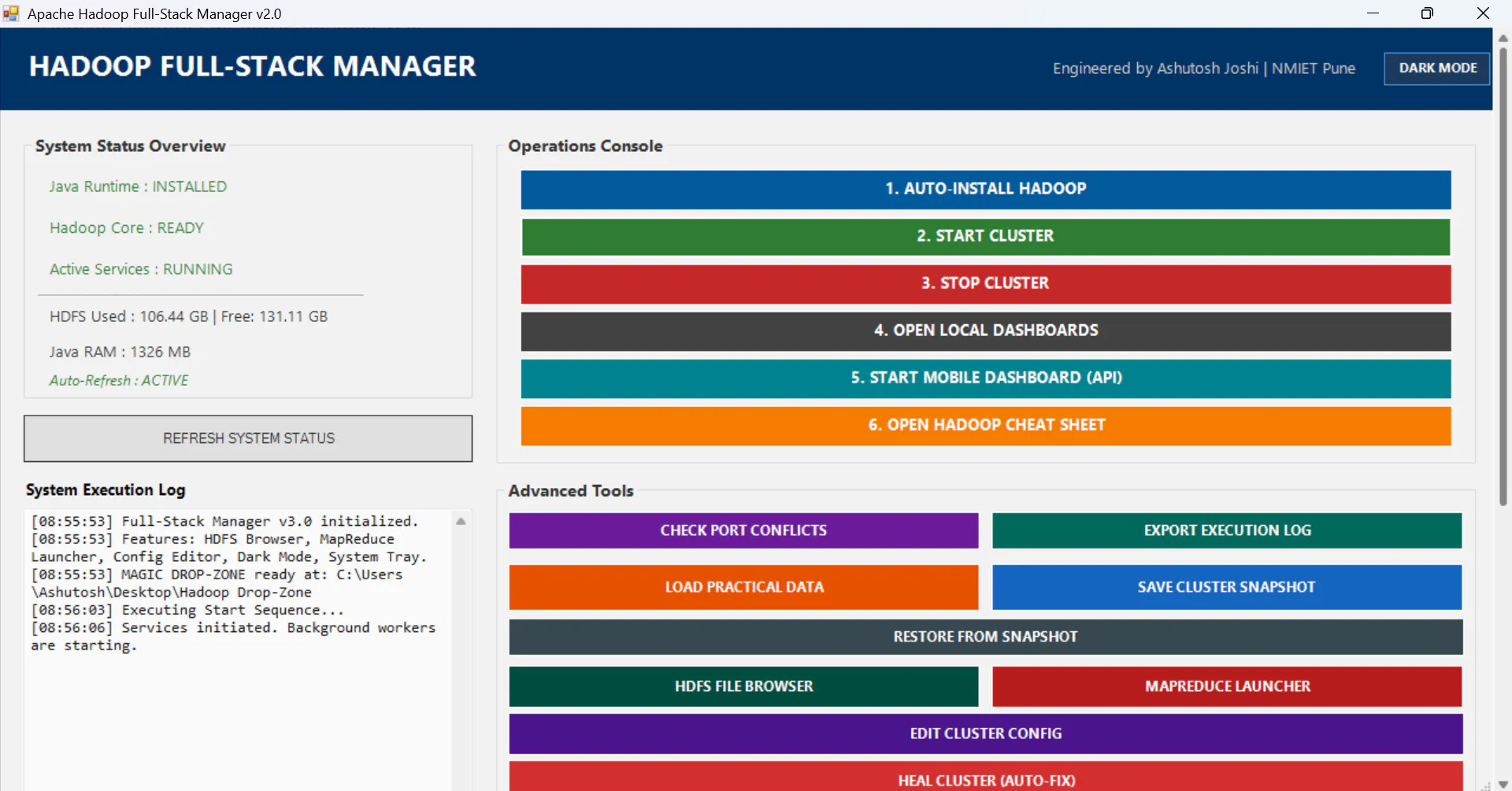Viewport: 1512px width, 791px height.
Task: Open the local dashboards
Action: pos(986,331)
